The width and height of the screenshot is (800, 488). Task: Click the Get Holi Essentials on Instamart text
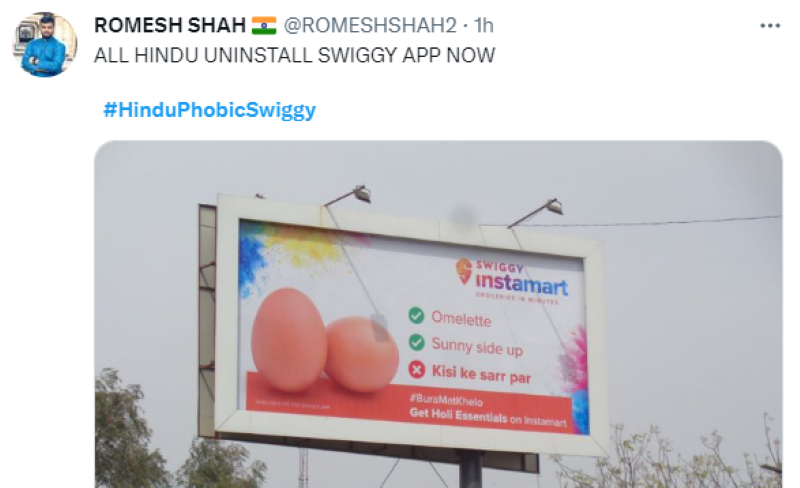click(488, 418)
